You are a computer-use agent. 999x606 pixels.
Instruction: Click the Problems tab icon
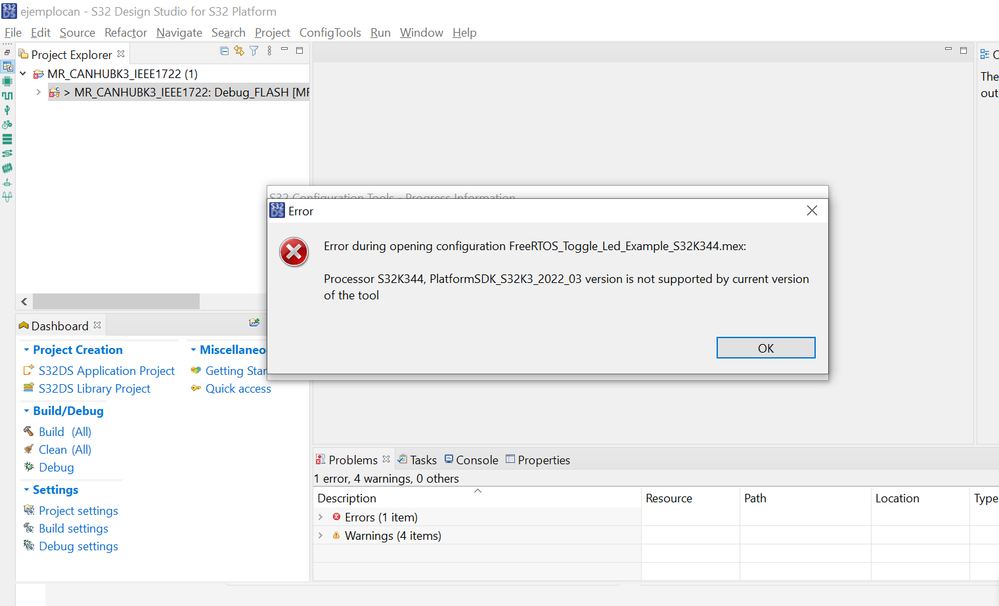[321, 460]
